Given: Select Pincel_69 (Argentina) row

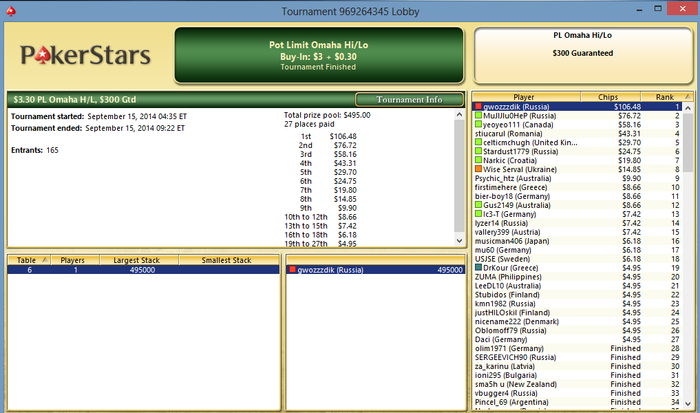Looking at the screenshot, I should point(577,401).
